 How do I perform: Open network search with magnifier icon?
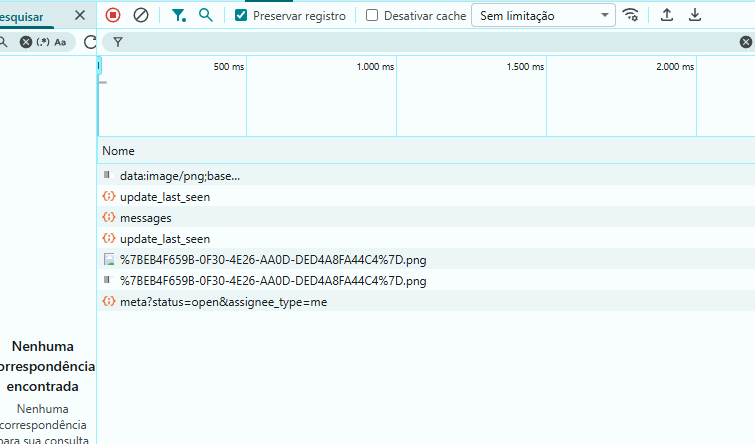pyautogui.click(x=206, y=15)
